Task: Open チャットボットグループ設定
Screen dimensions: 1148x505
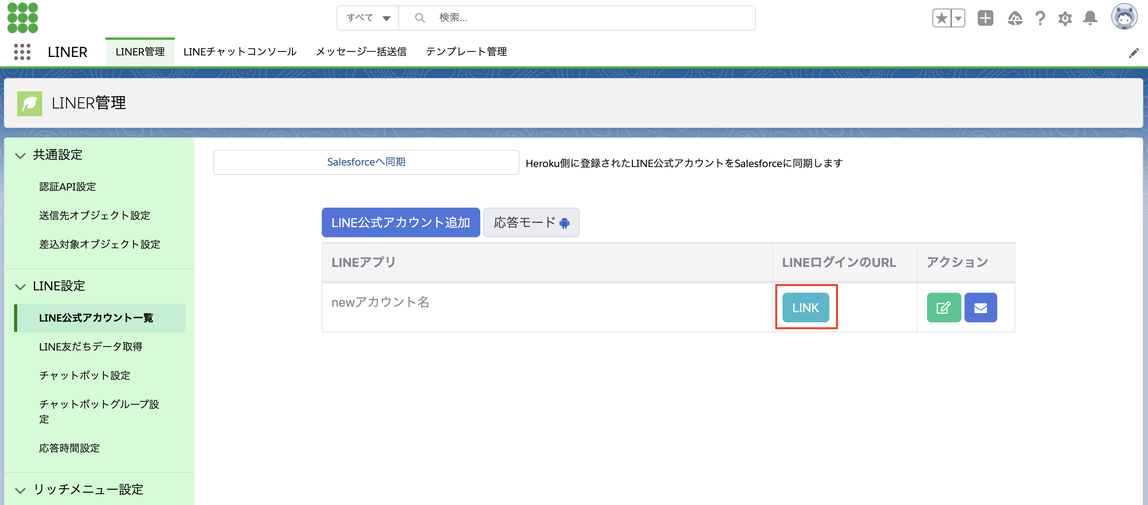Action: click(x=100, y=411)
